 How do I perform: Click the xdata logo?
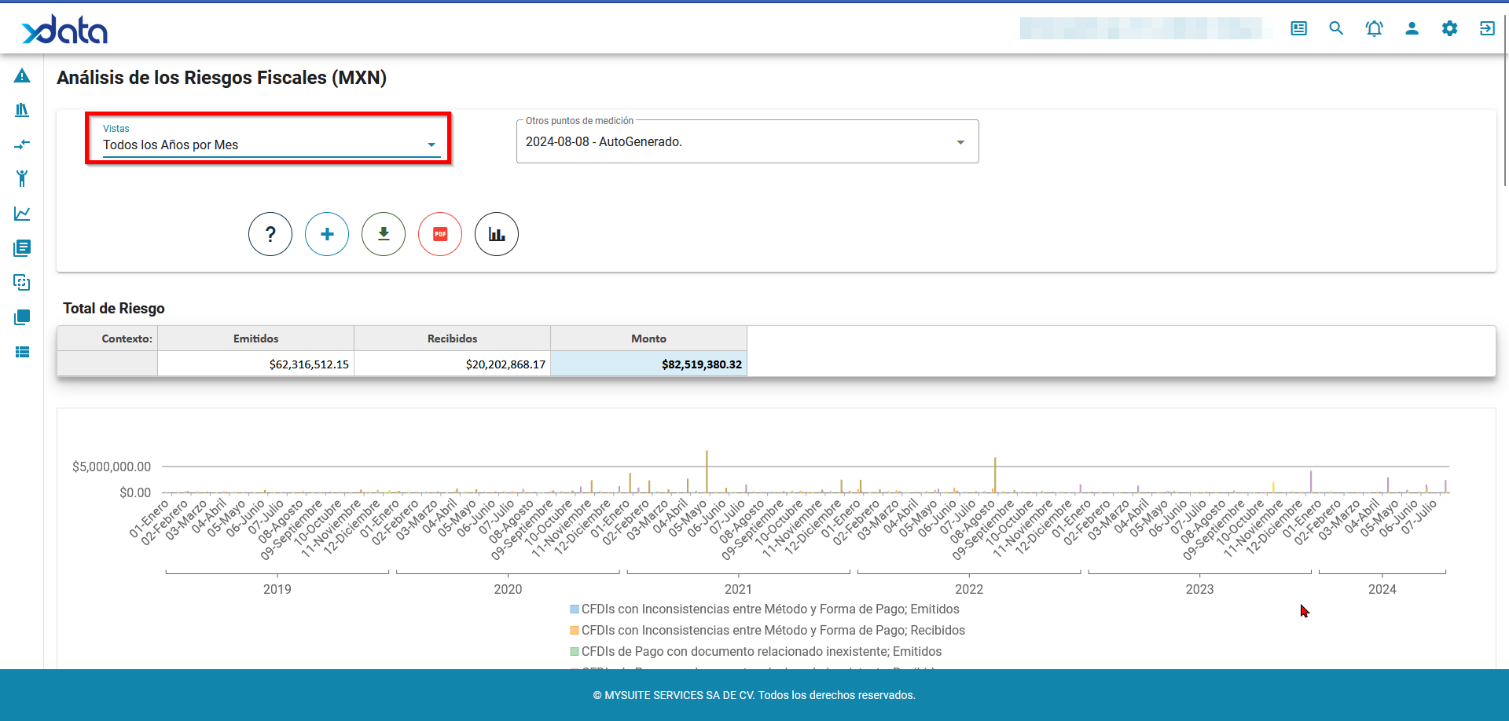coord(65,29)
